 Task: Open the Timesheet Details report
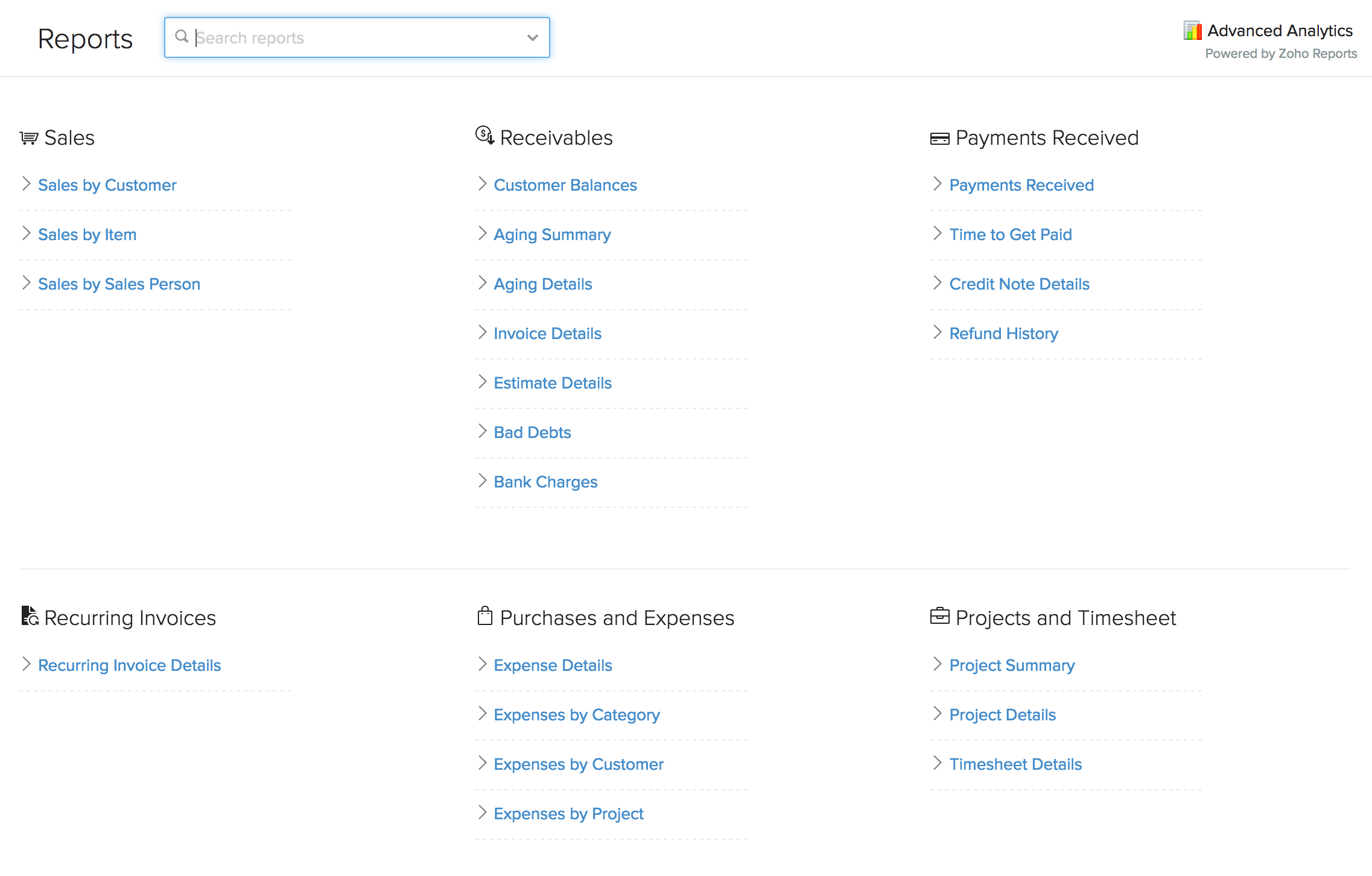coord(1015,764)
